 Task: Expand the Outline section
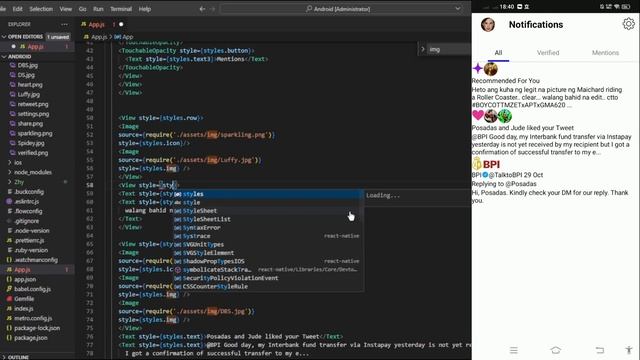(38, 357)
